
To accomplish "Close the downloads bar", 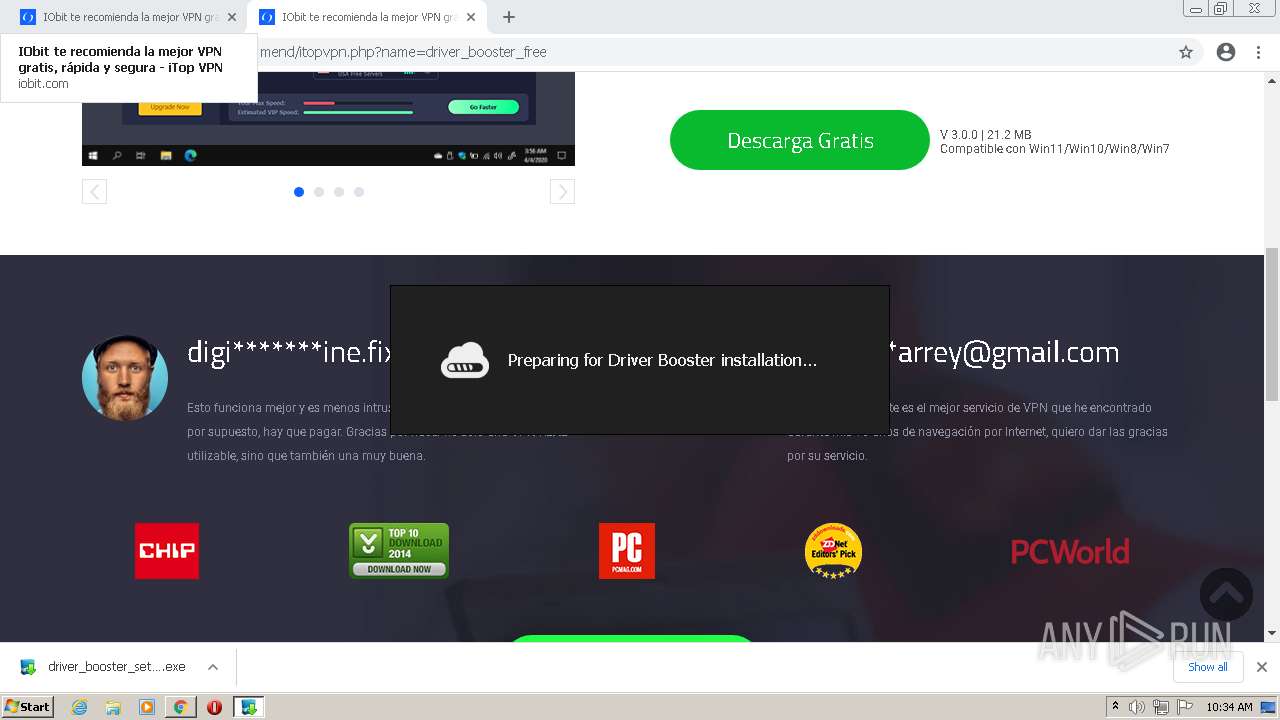I will coord(1262,667).
